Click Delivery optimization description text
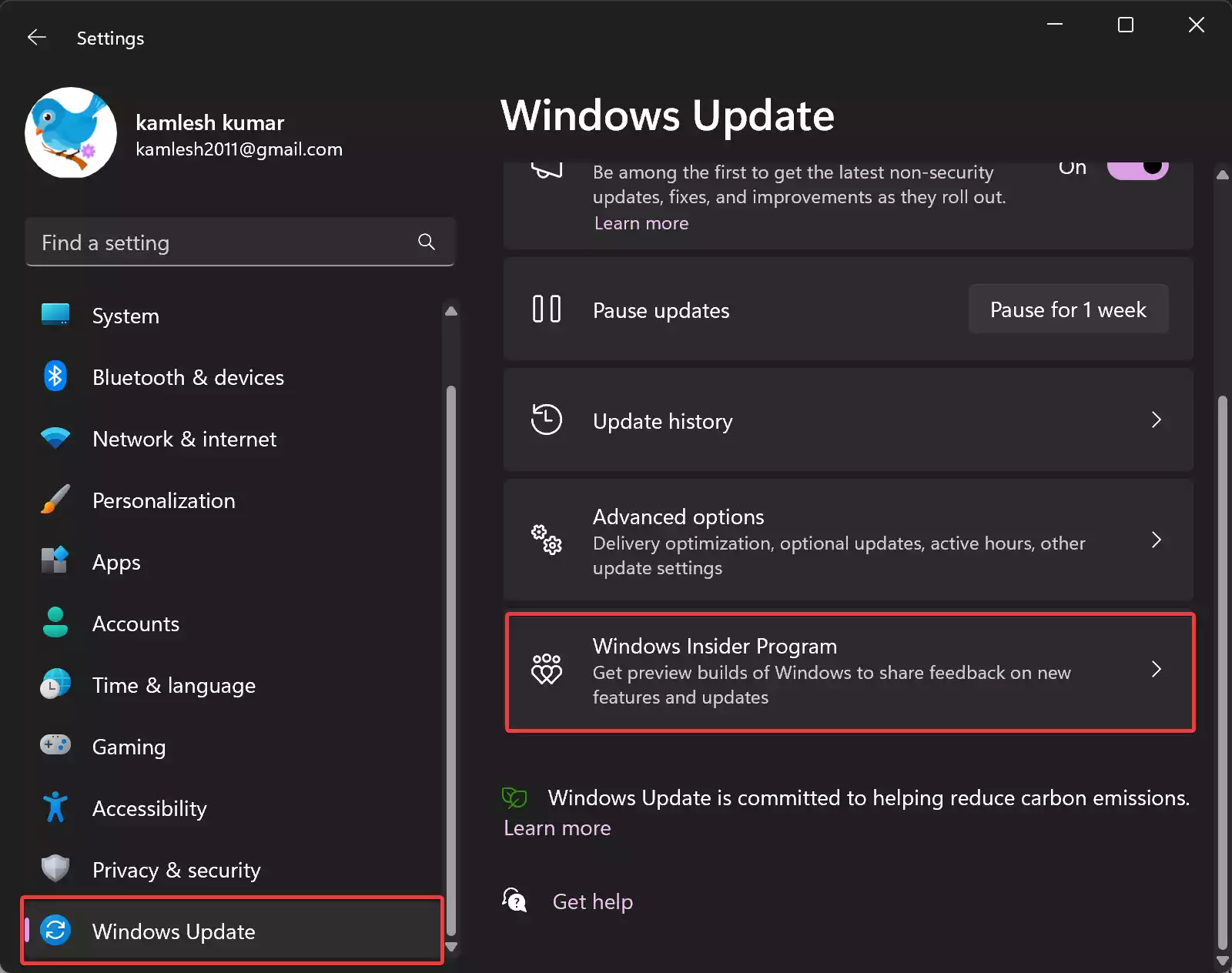 [839, 556]
